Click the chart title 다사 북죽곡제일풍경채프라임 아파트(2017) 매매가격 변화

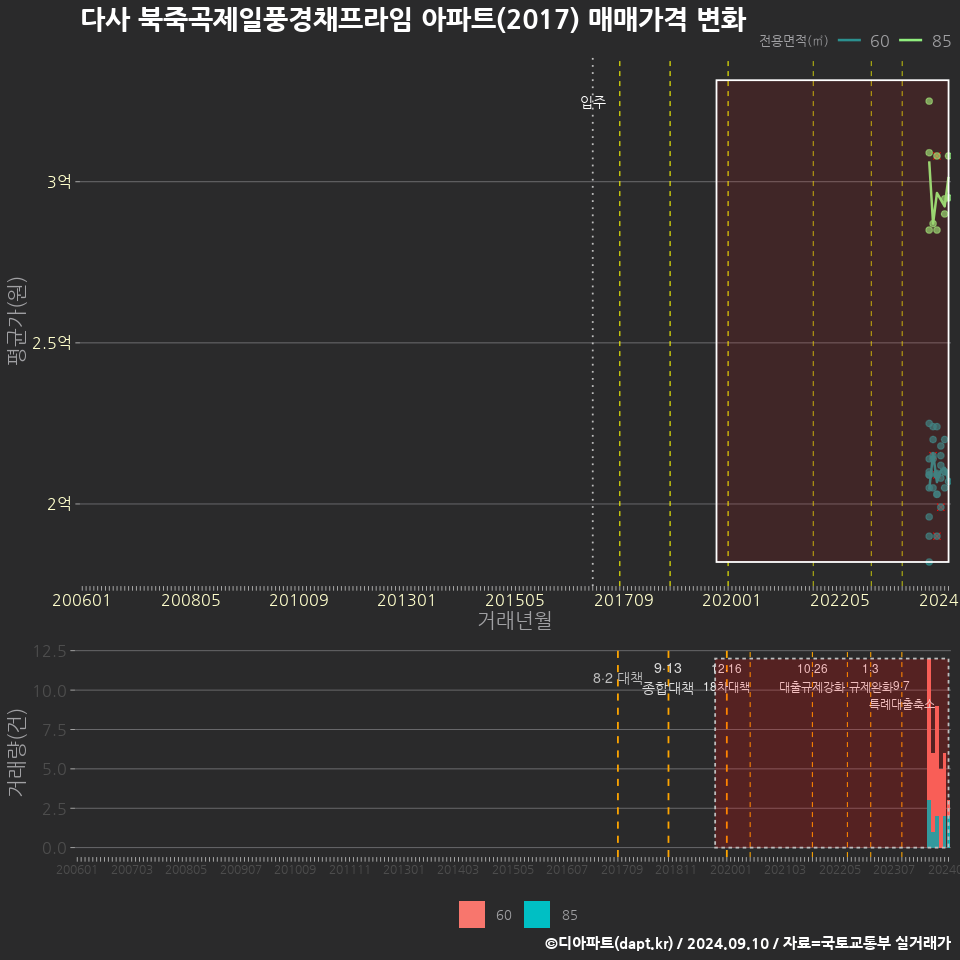[413, 20]
